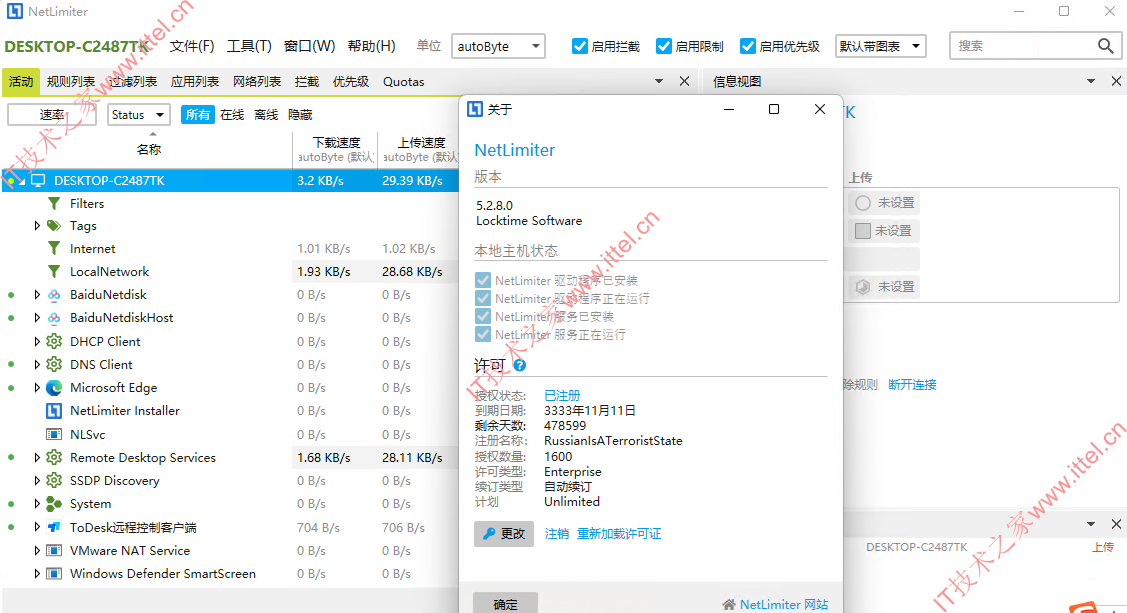This screenshot has height=613, width=1127.
Task: Click the Windows Defender SmartScreen icon
Action: 52,573
